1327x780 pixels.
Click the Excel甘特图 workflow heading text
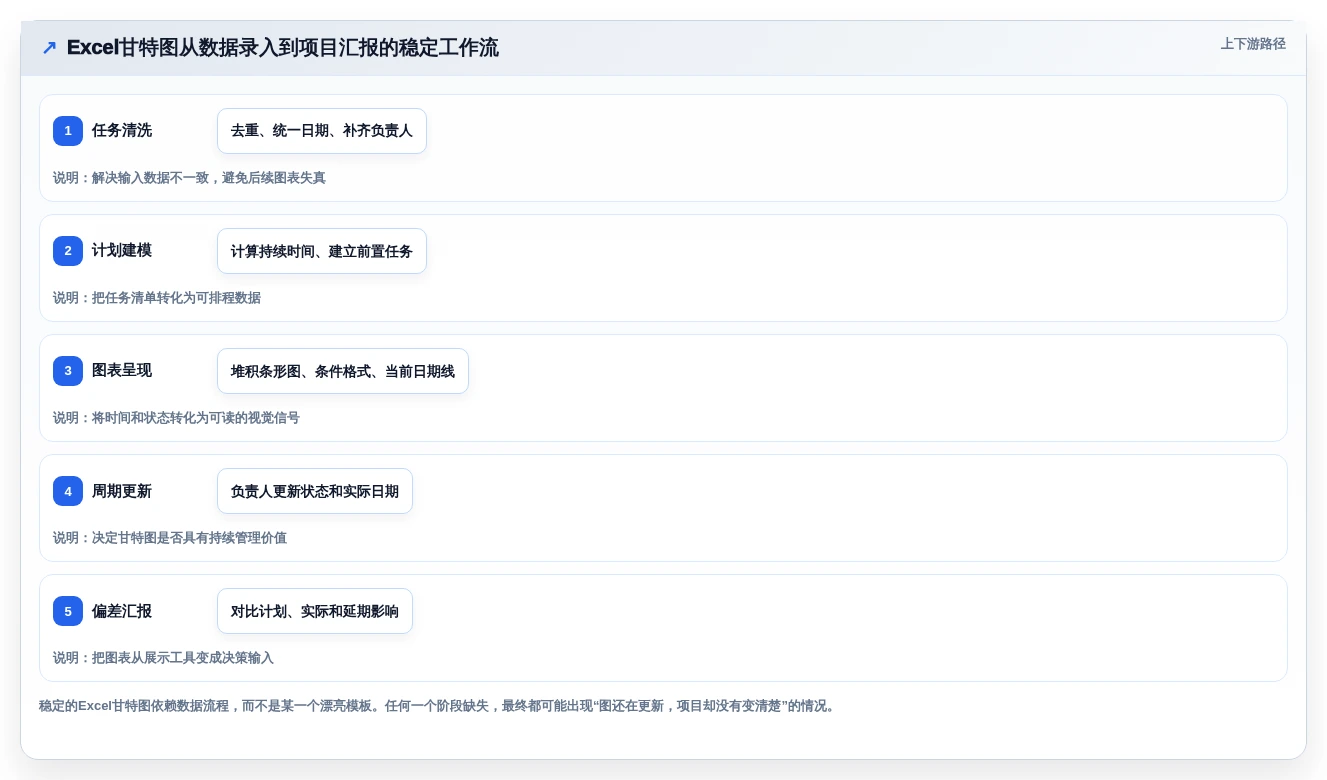[283, 48]
